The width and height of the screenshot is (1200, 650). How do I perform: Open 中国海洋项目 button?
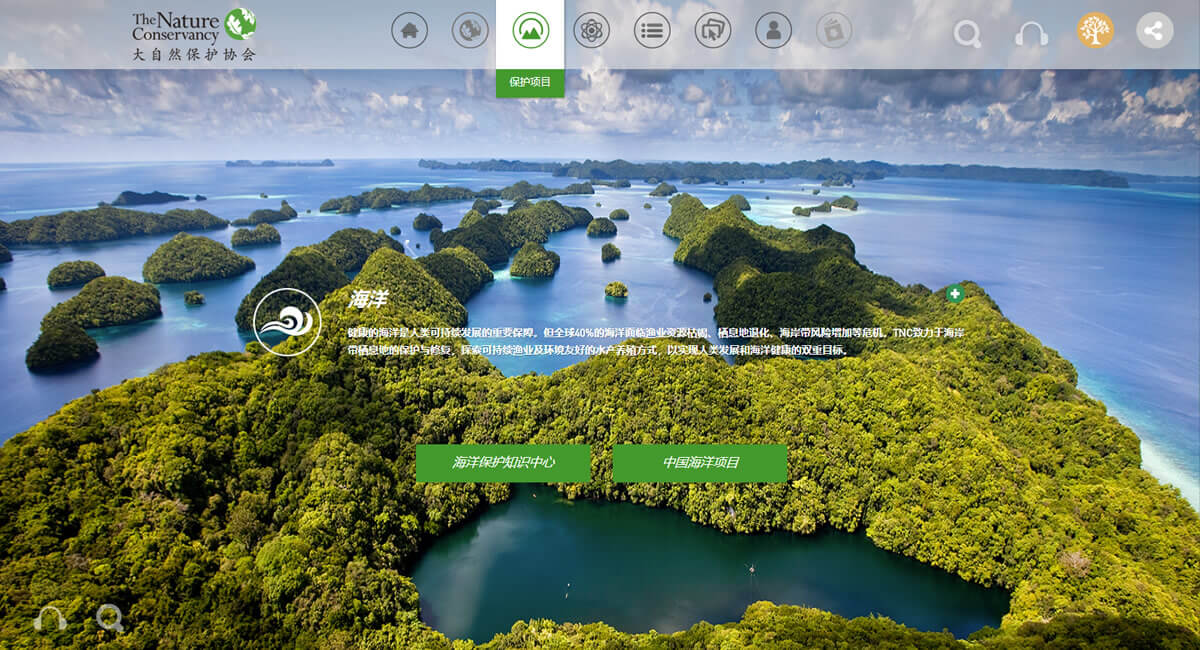click(700, 463)
